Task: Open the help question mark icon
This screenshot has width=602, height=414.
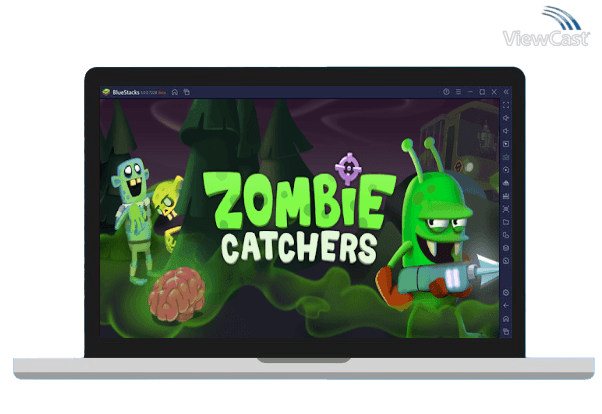Action: (446, 92)
